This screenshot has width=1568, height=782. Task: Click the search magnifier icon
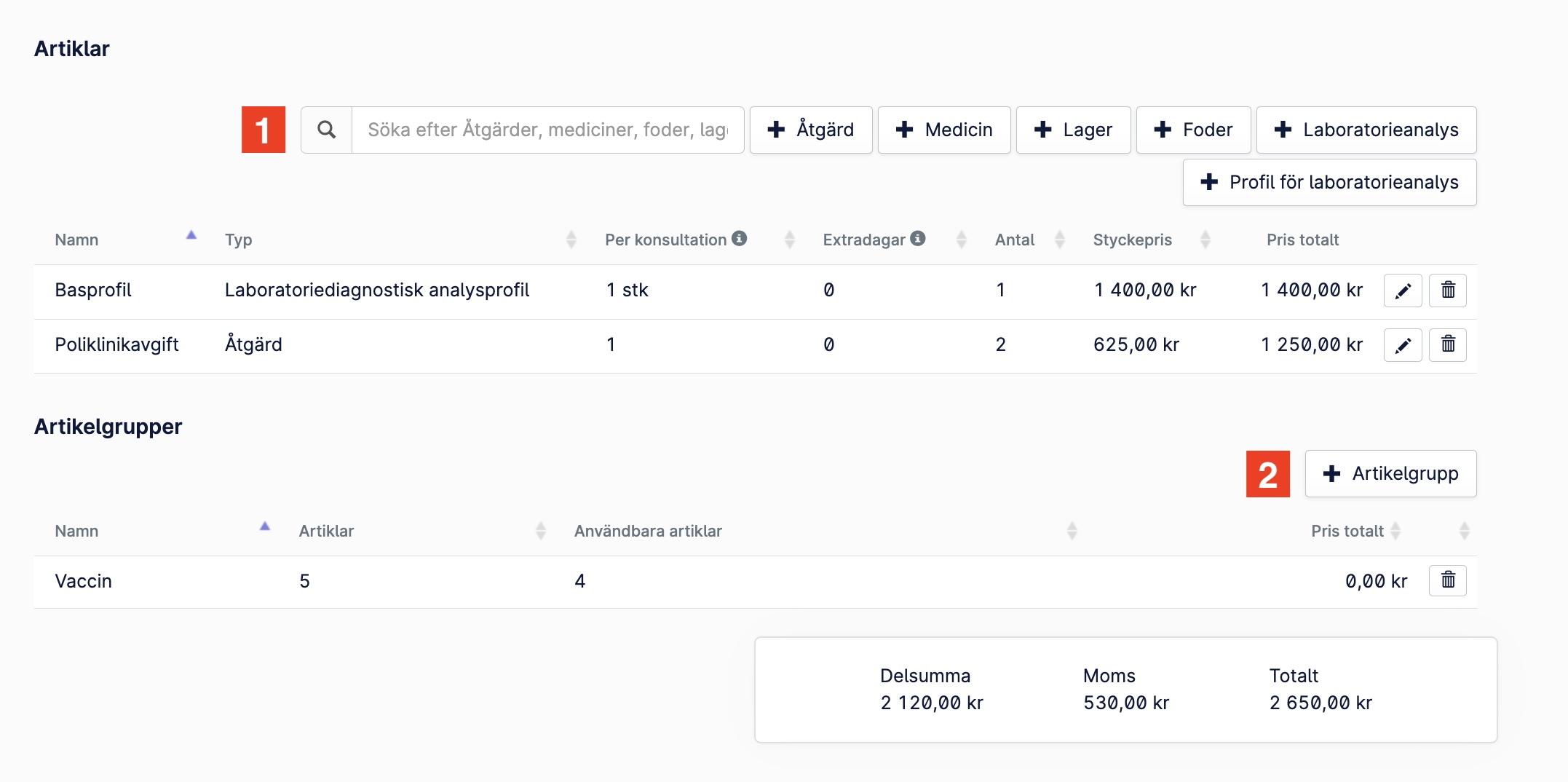pyautogui.click(x=327, y=130)
